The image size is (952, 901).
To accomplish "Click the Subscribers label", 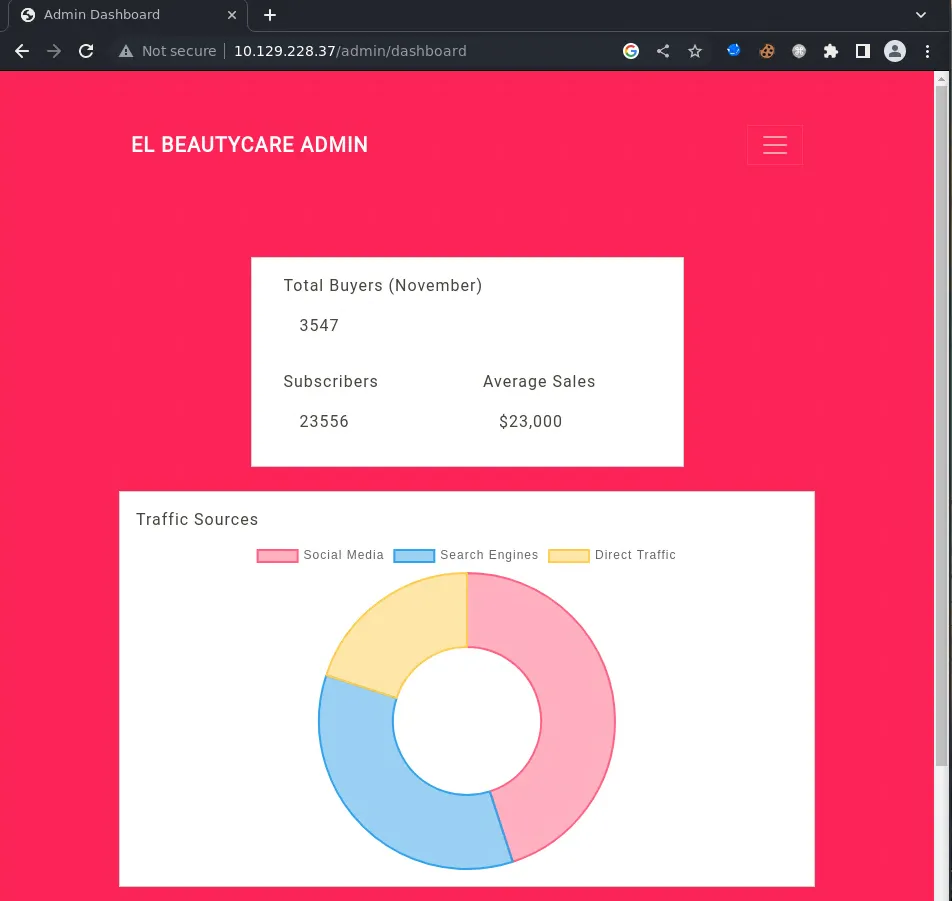I will point(330,381).
